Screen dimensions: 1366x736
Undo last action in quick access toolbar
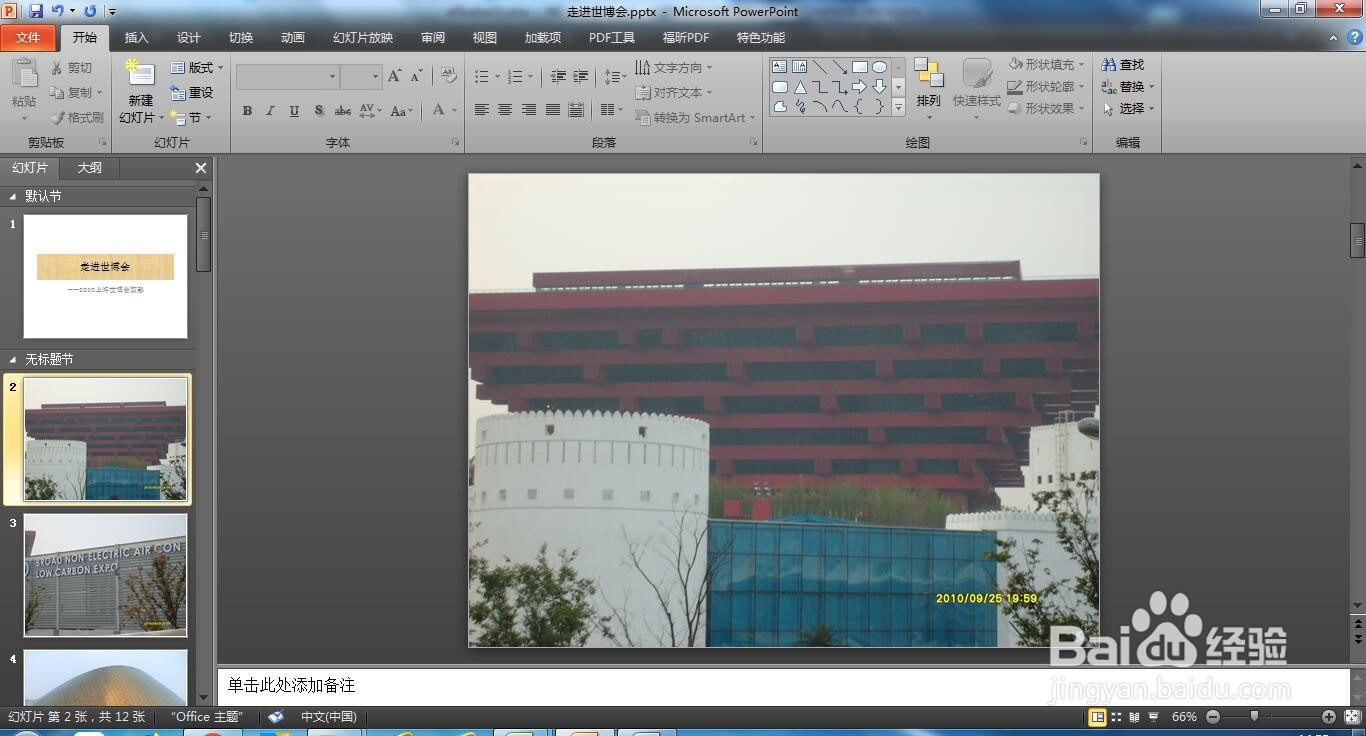click(58, 11)
